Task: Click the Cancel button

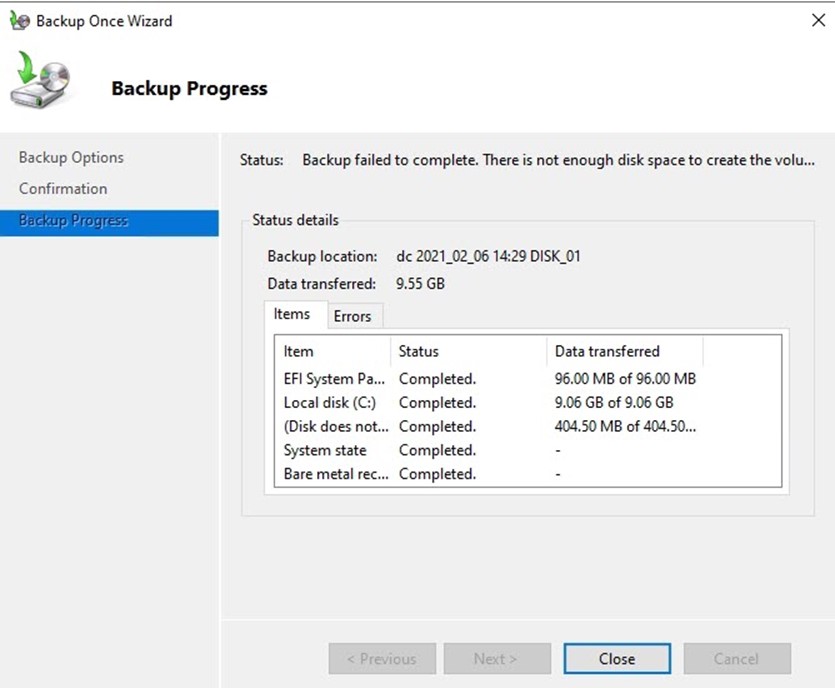Action: (x=736, y=659)
